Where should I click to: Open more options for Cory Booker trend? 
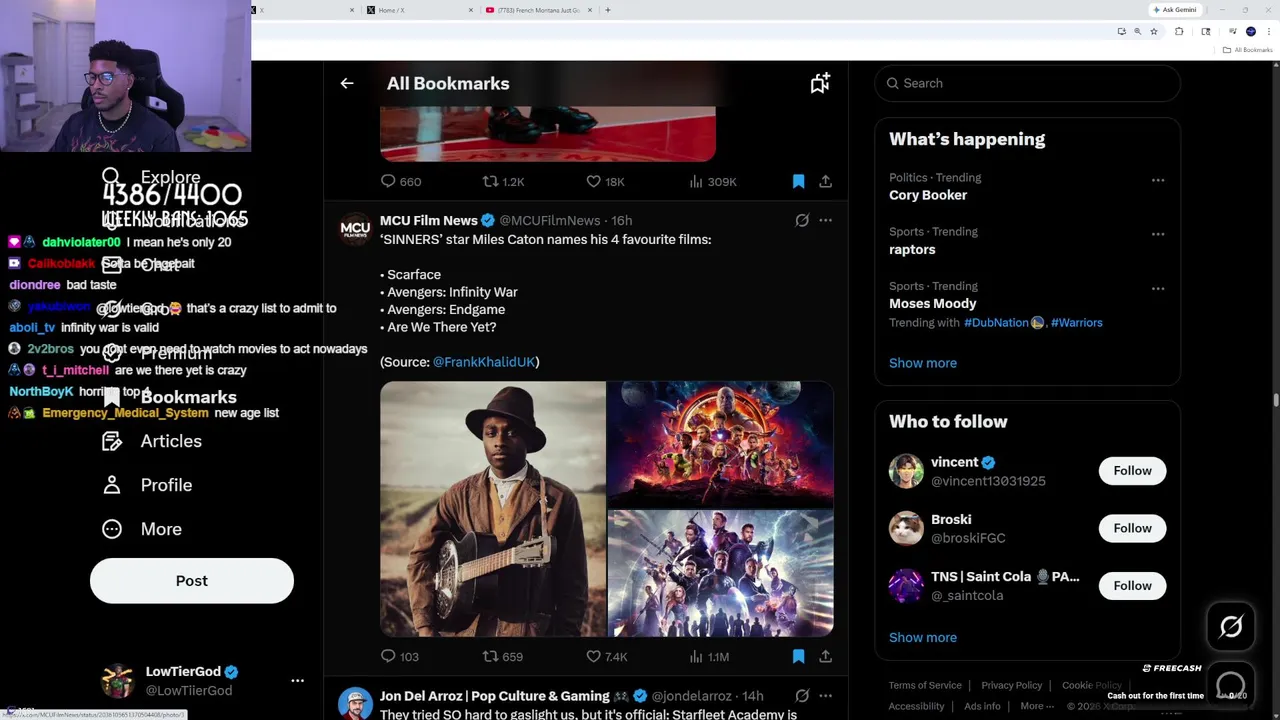(1158, 180)
